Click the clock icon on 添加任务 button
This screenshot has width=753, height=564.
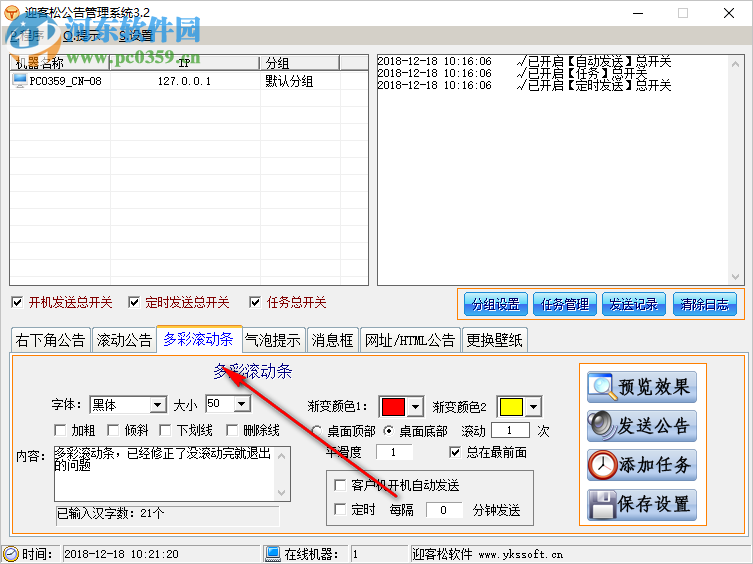coord(603,465)
